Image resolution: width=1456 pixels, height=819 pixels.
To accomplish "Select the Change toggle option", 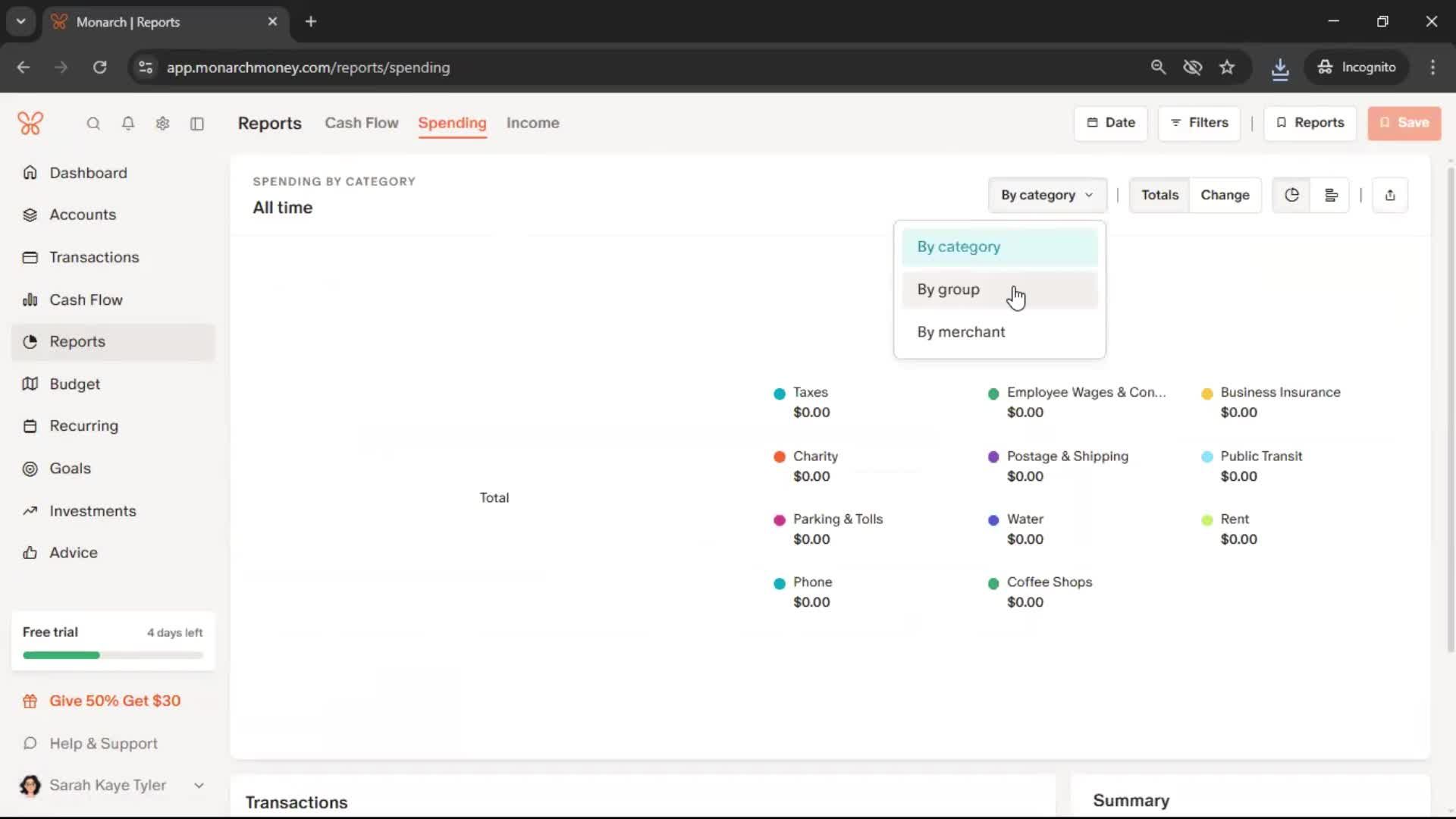I will tap(1224, 195).
